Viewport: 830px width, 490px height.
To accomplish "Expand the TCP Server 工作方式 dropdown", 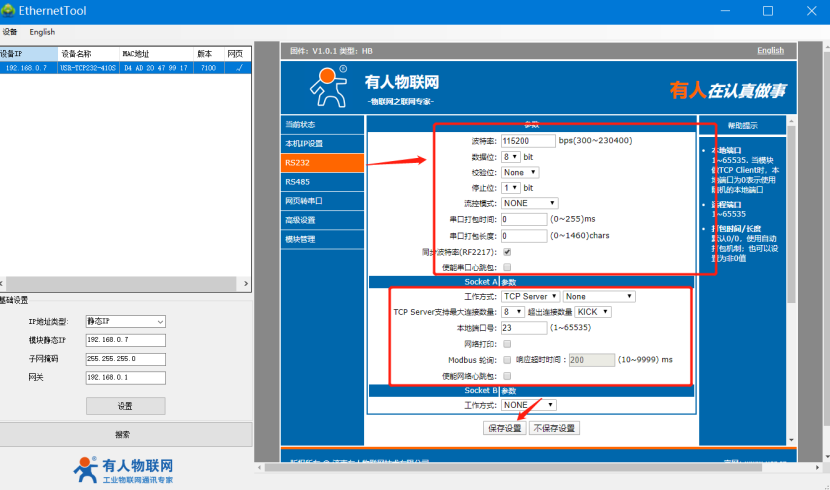I will tap(529, 296).
